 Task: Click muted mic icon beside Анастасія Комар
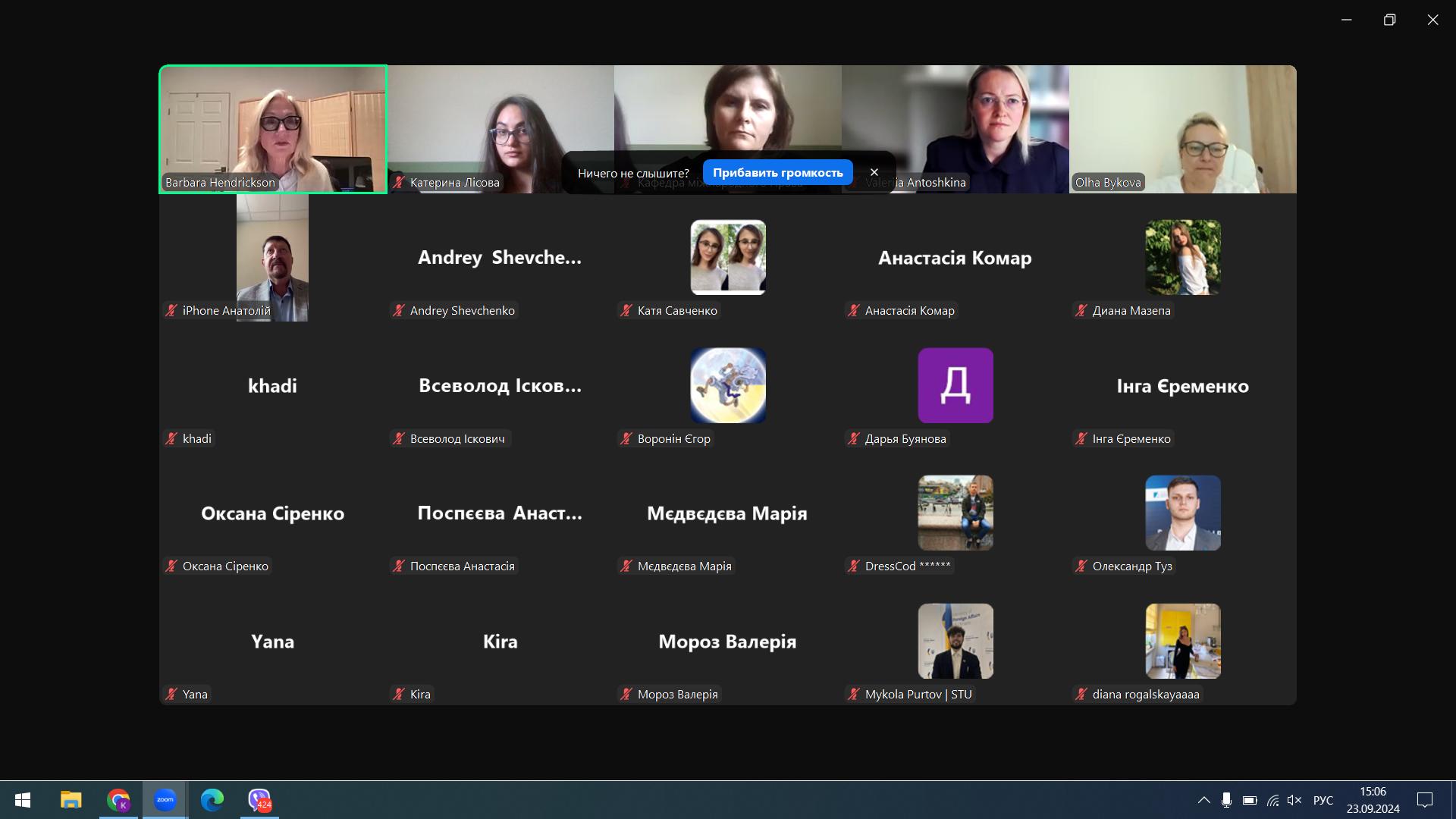click(x=854, y=311)
